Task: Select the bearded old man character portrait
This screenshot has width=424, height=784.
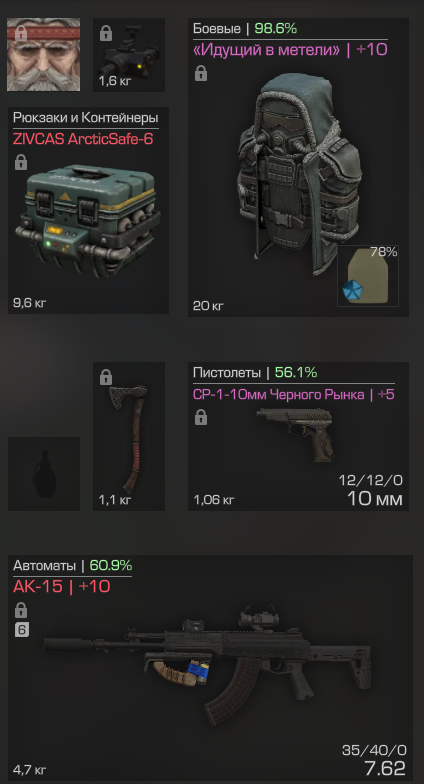Action: 44,54
